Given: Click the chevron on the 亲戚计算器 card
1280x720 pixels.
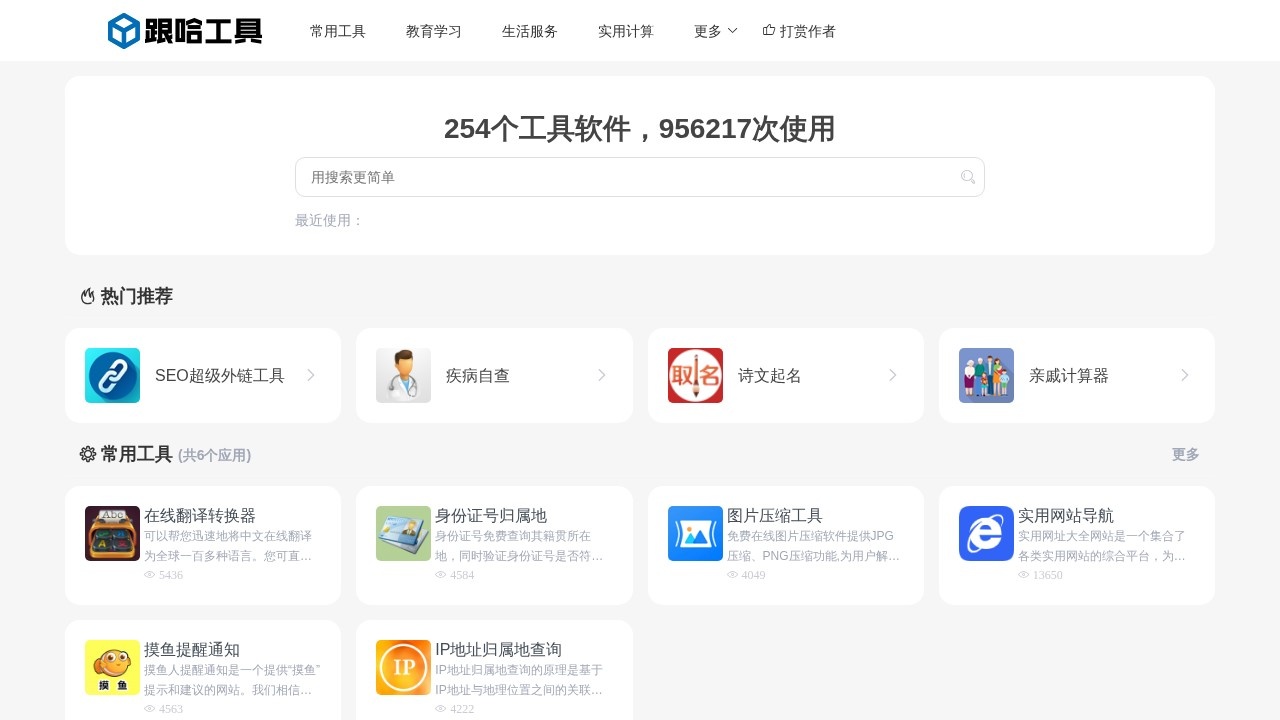Looking at the screenshot, I should coord(1184,375).
